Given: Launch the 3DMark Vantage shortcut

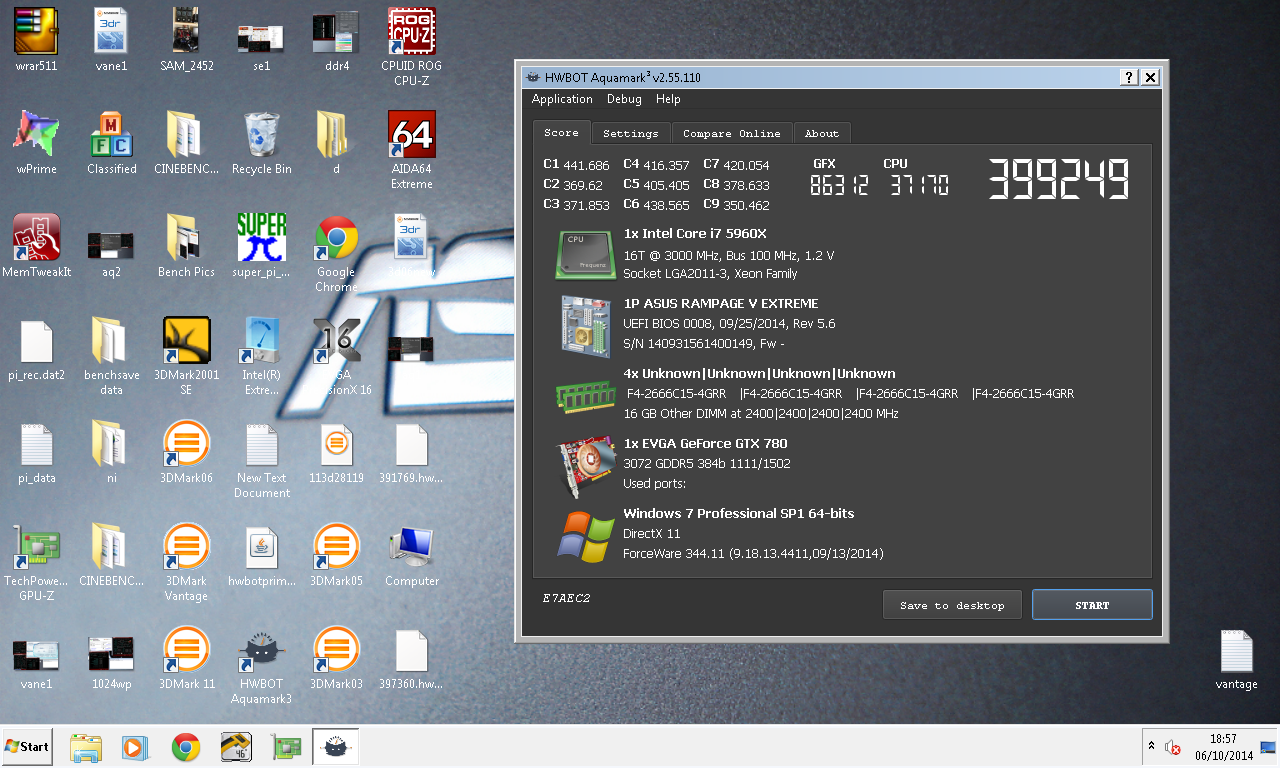Looking at the screenshot, I should [186, 546].
